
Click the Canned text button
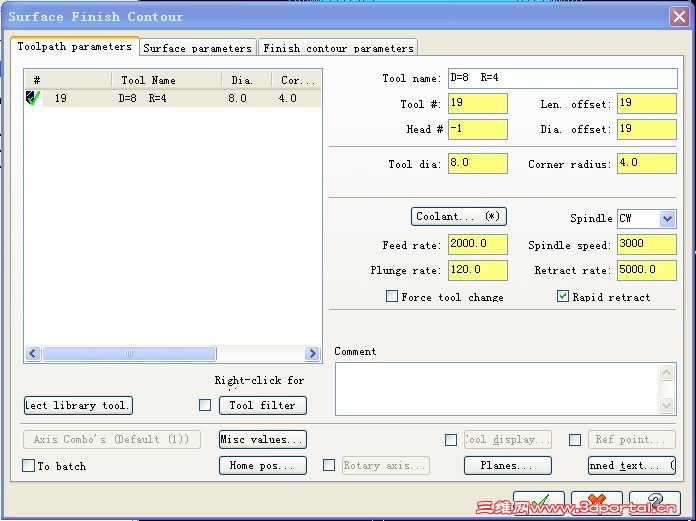coord(632,466)
